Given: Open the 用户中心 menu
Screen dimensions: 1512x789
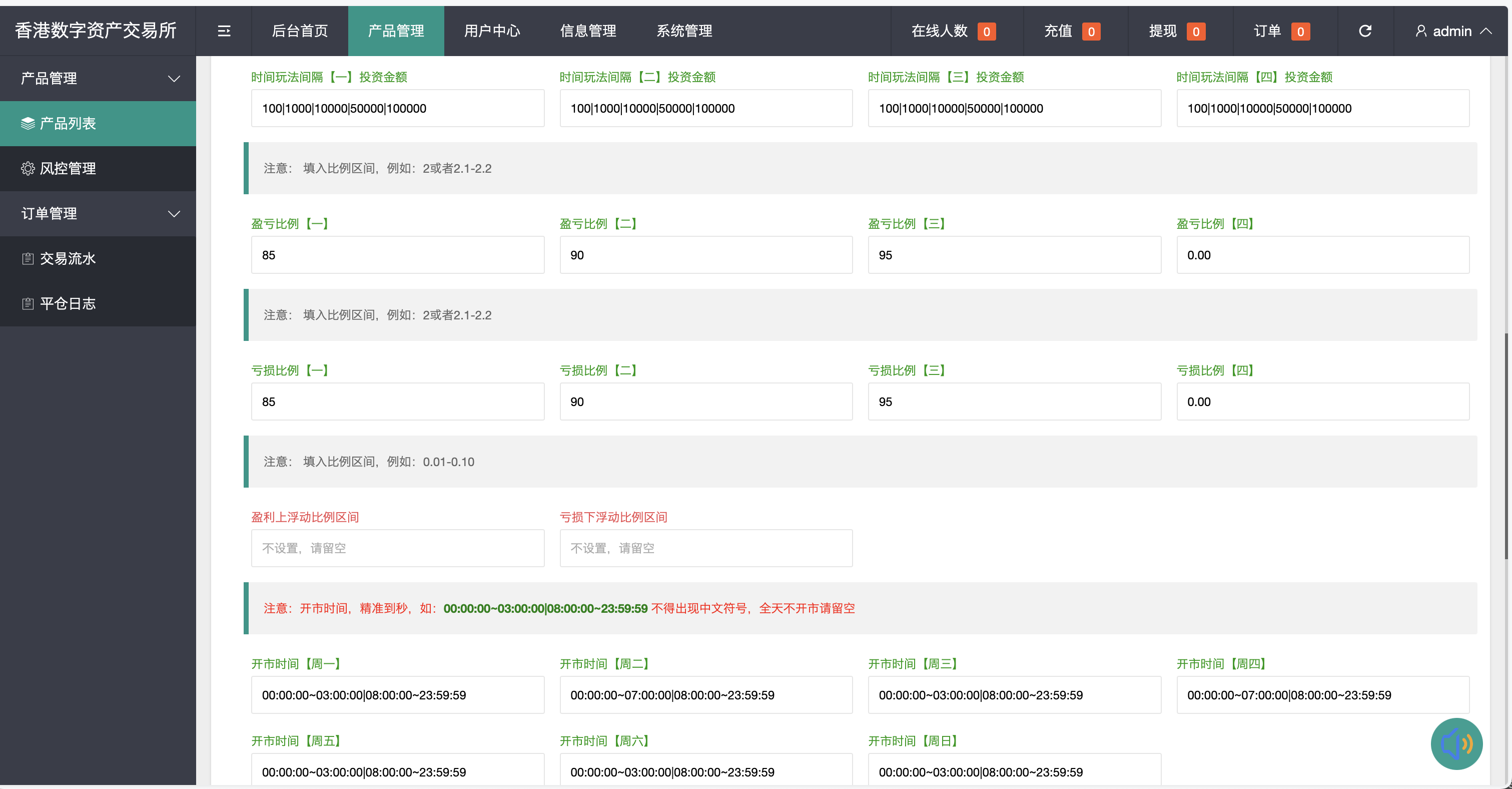Looking at the screenshot, I should coord(492,31).
